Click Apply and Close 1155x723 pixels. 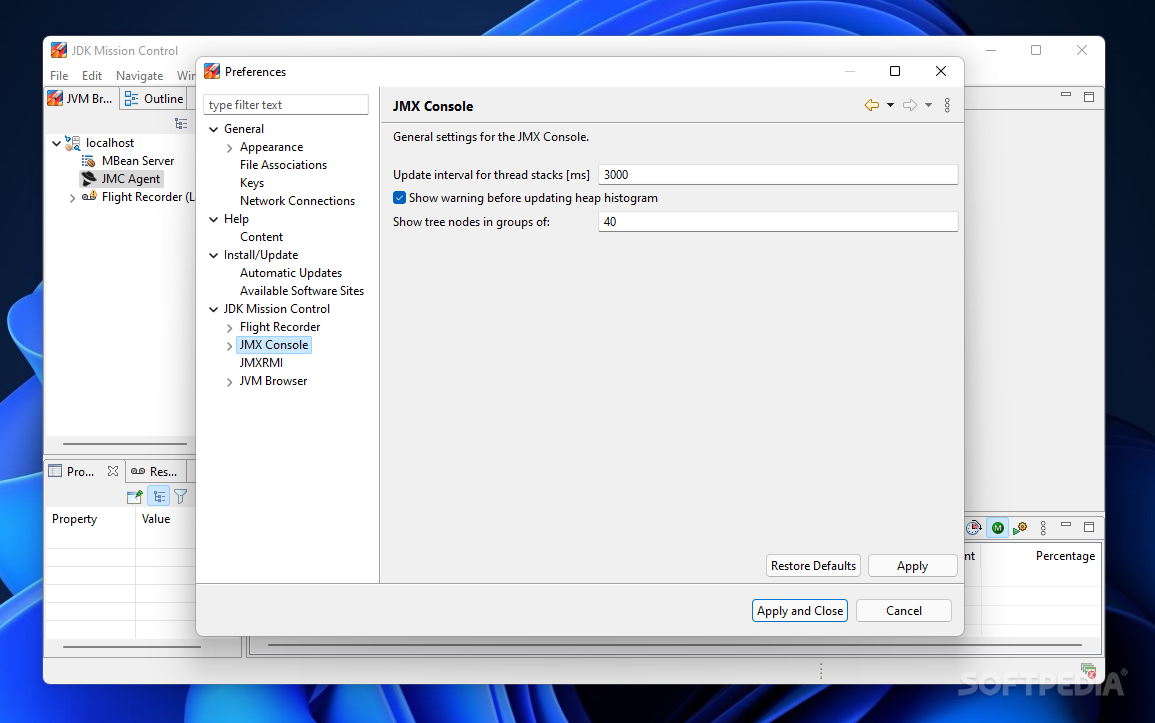click(x=800, y=610)
